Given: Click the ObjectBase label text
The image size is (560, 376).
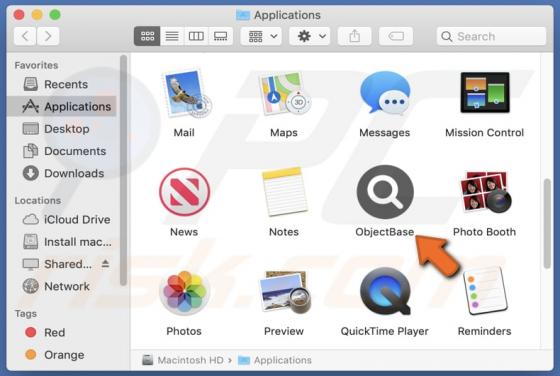Looking at the screenshot, I should click(385, 232).
